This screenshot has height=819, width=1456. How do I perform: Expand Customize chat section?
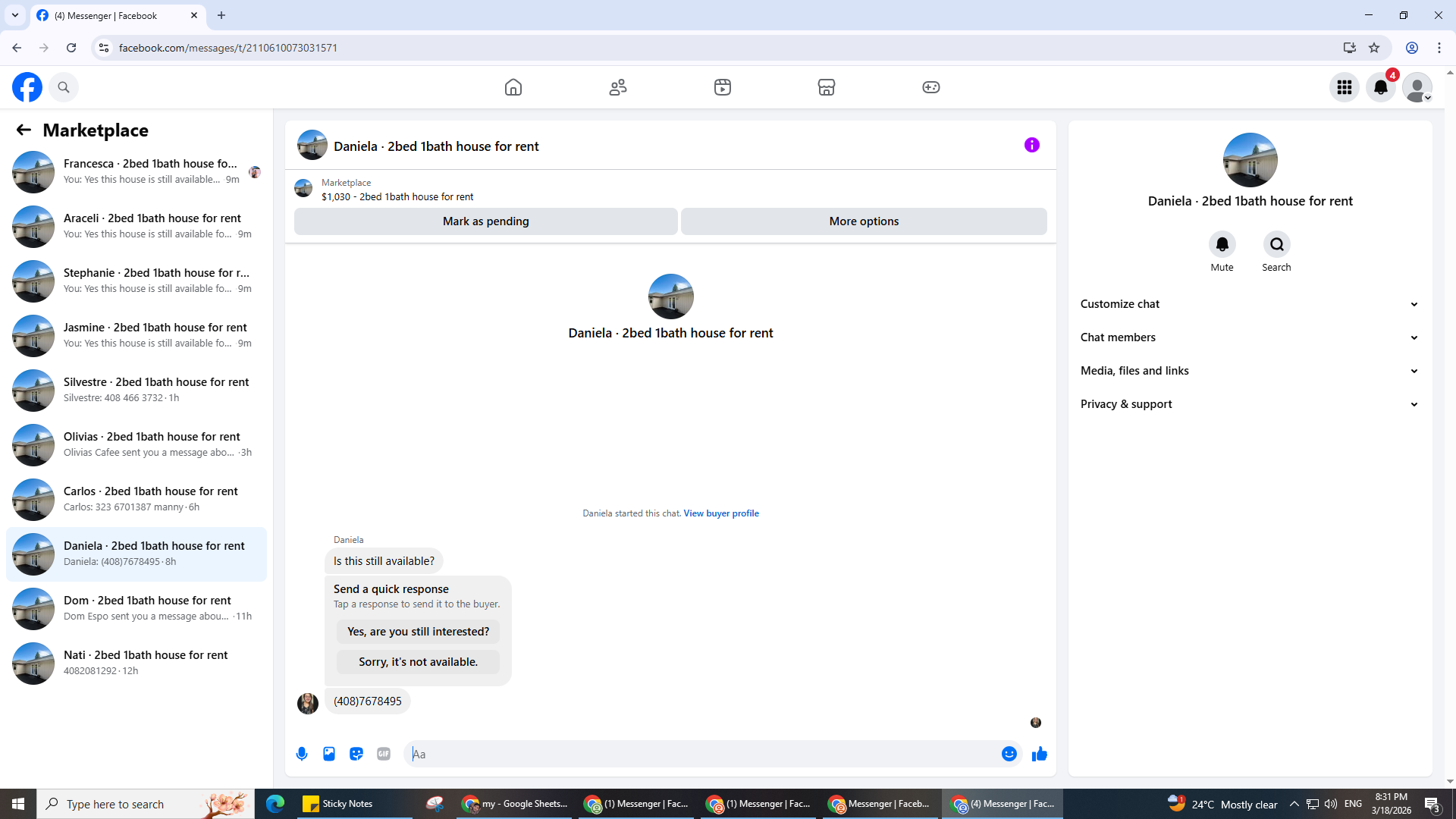pyautogui.click(x=1249, y=304)
